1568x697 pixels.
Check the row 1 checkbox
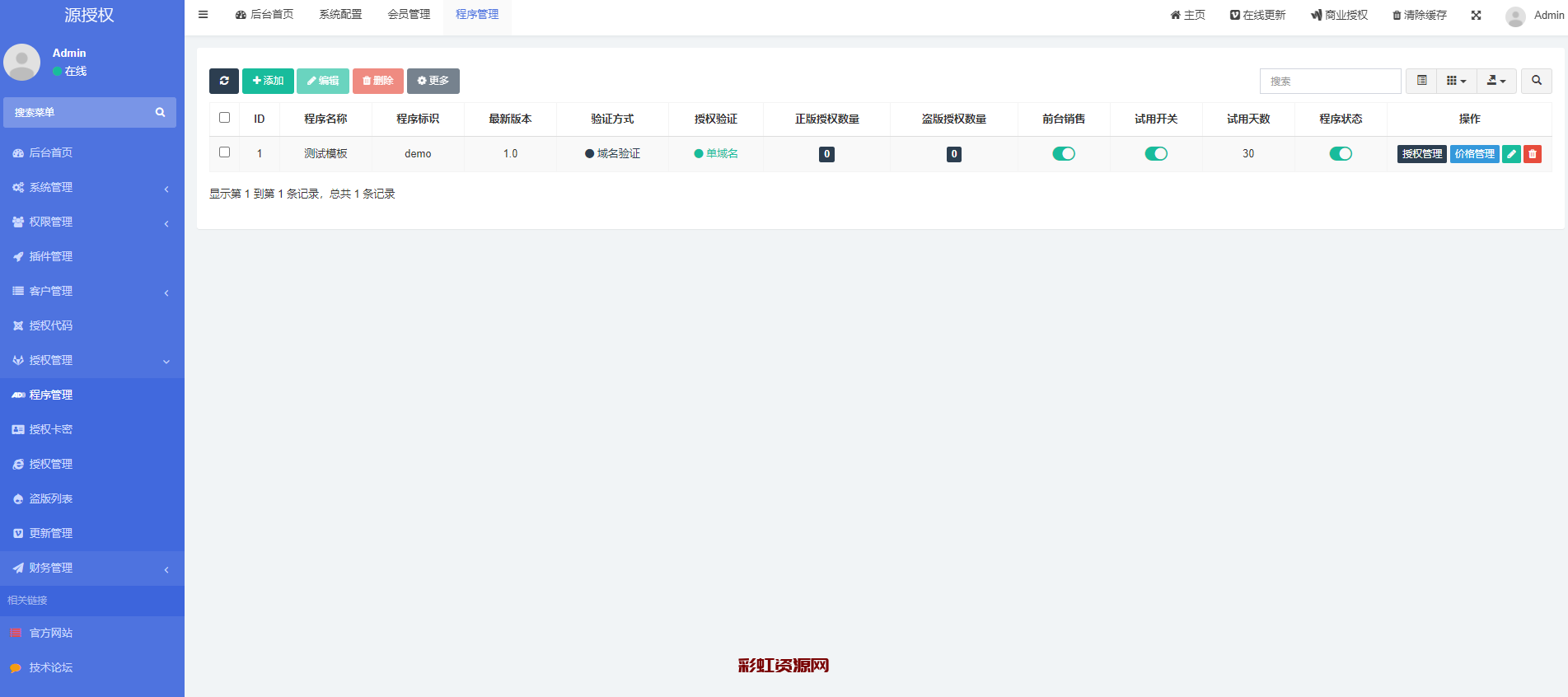coord(224,152)
